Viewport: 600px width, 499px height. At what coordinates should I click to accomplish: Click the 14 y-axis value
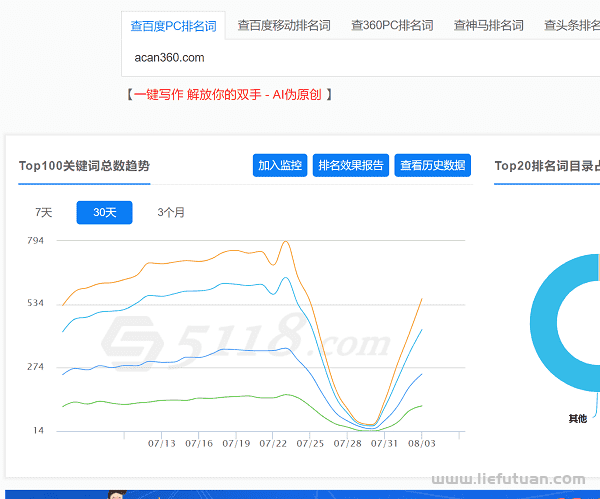(38, 431)
